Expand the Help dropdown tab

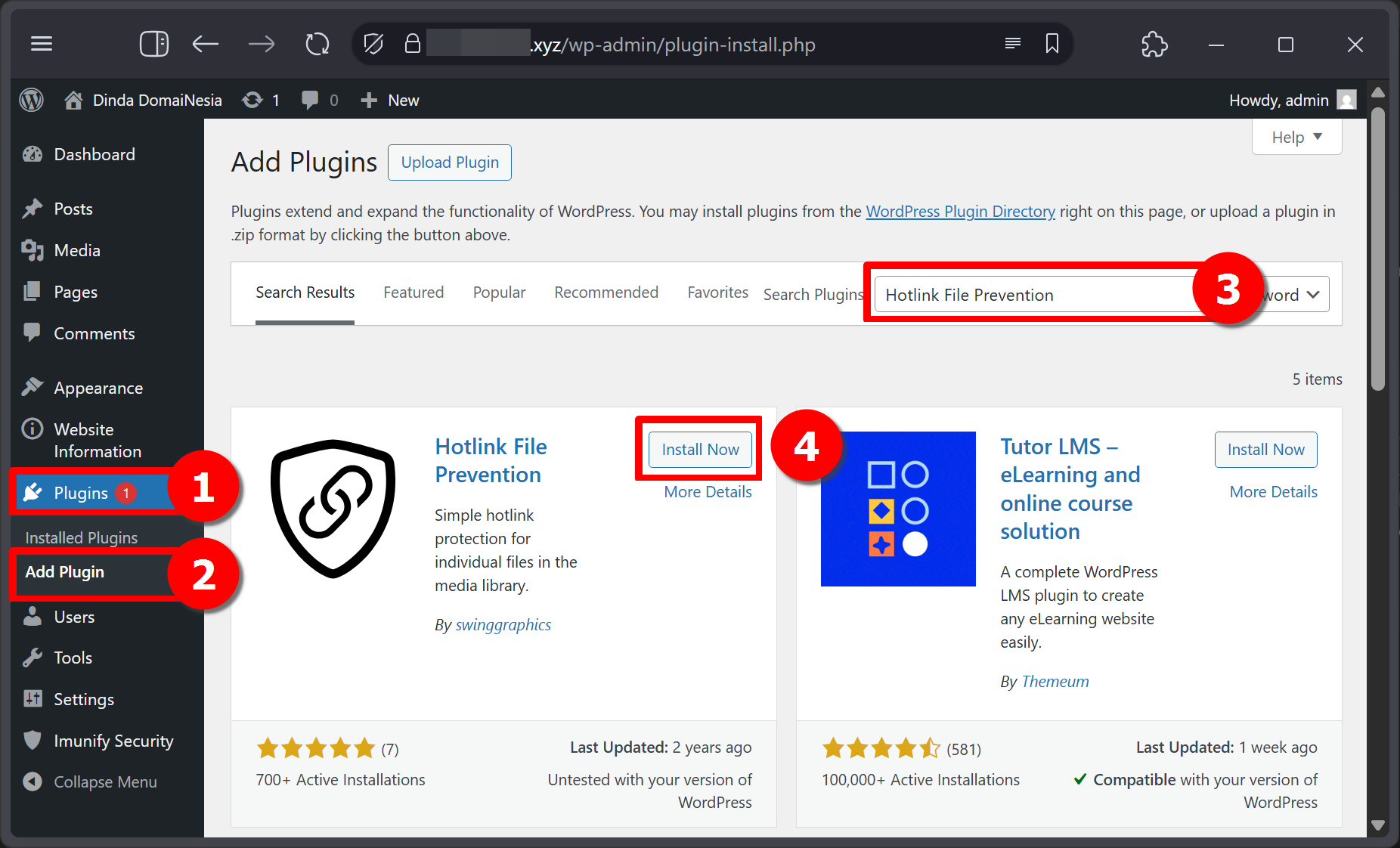tap(1296, 138)
